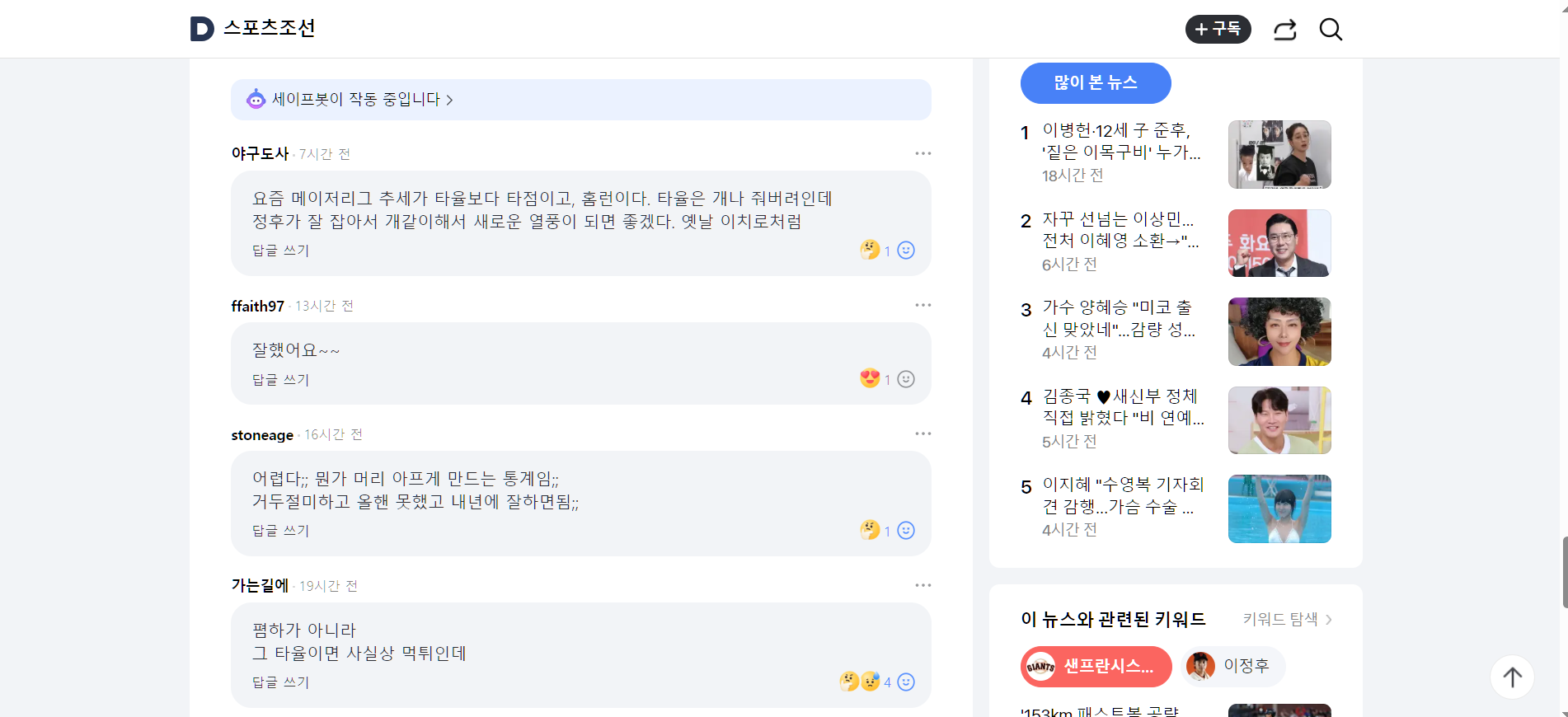Click username 가는길에
1568x717 pixels.
(x=260, y=585)
